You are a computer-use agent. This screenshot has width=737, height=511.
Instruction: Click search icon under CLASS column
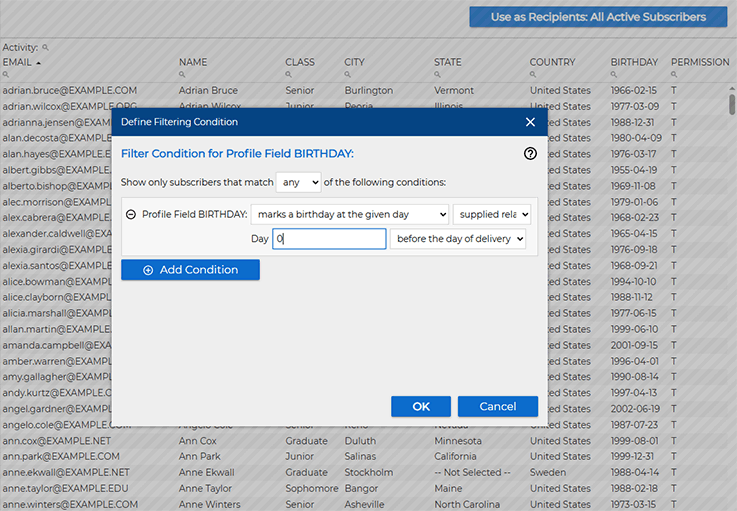(289, 76)
